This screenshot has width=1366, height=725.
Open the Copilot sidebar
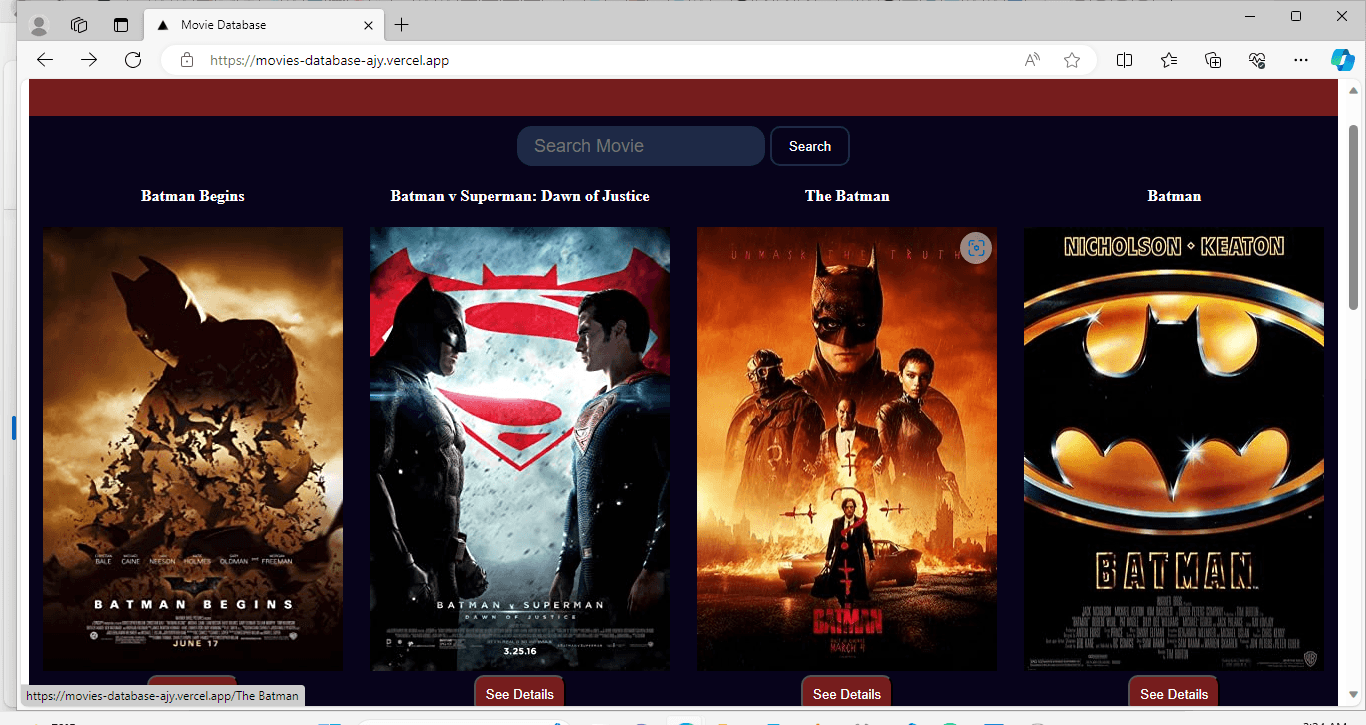point(1342,60)
